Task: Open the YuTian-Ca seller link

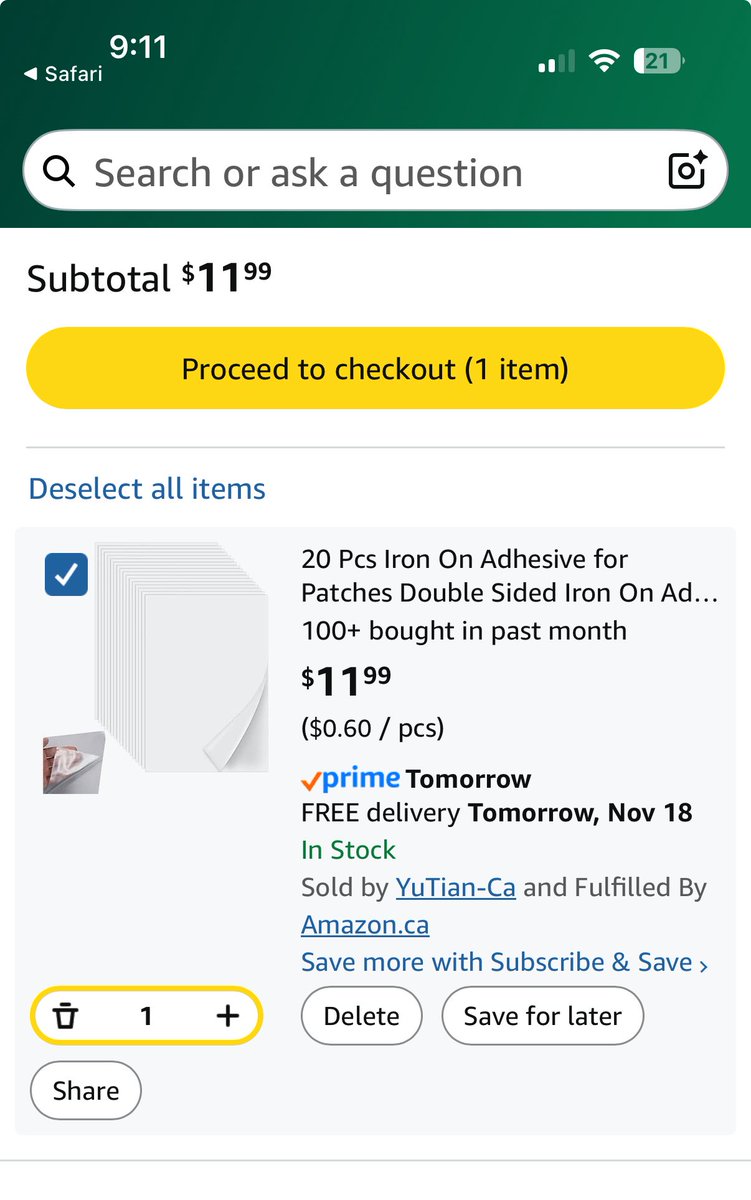Action: click(455, 887)
